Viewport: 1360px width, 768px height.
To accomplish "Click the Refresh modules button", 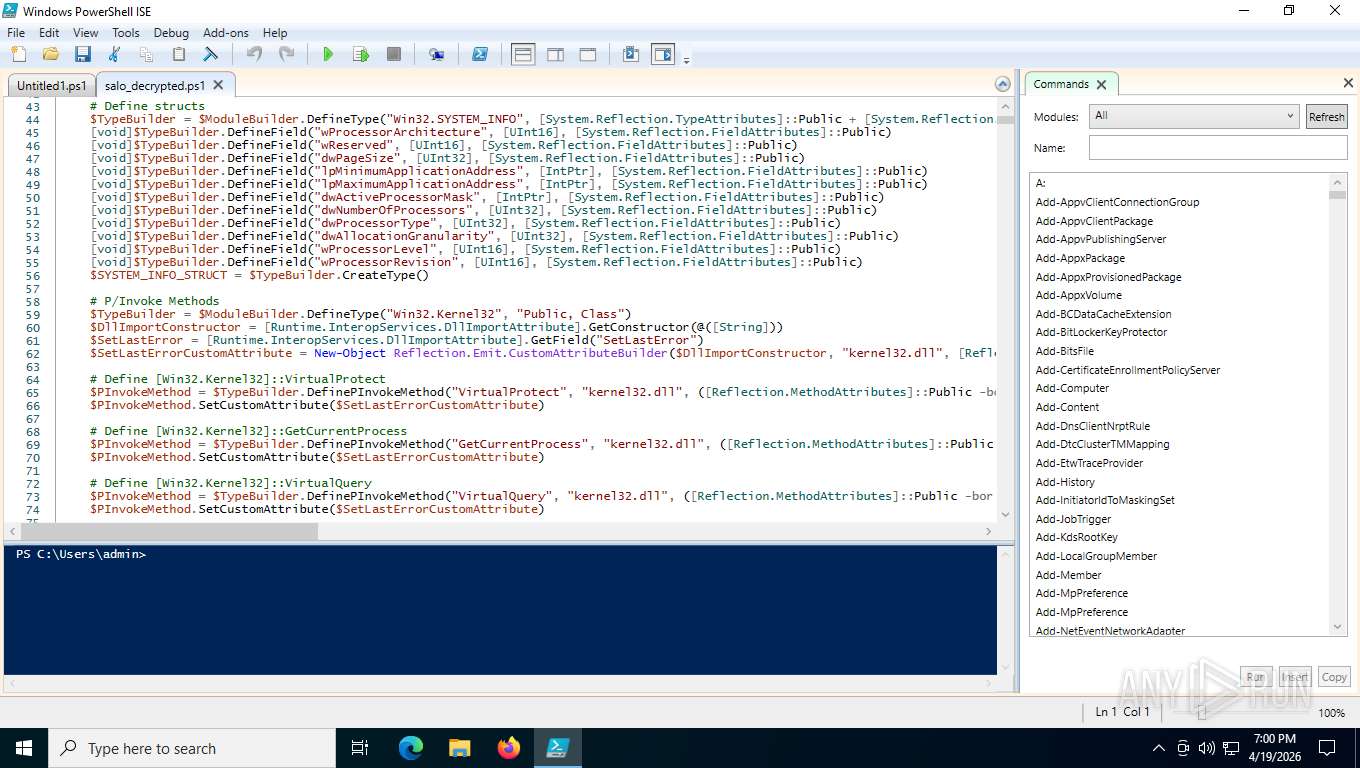I will (1327, 117).
